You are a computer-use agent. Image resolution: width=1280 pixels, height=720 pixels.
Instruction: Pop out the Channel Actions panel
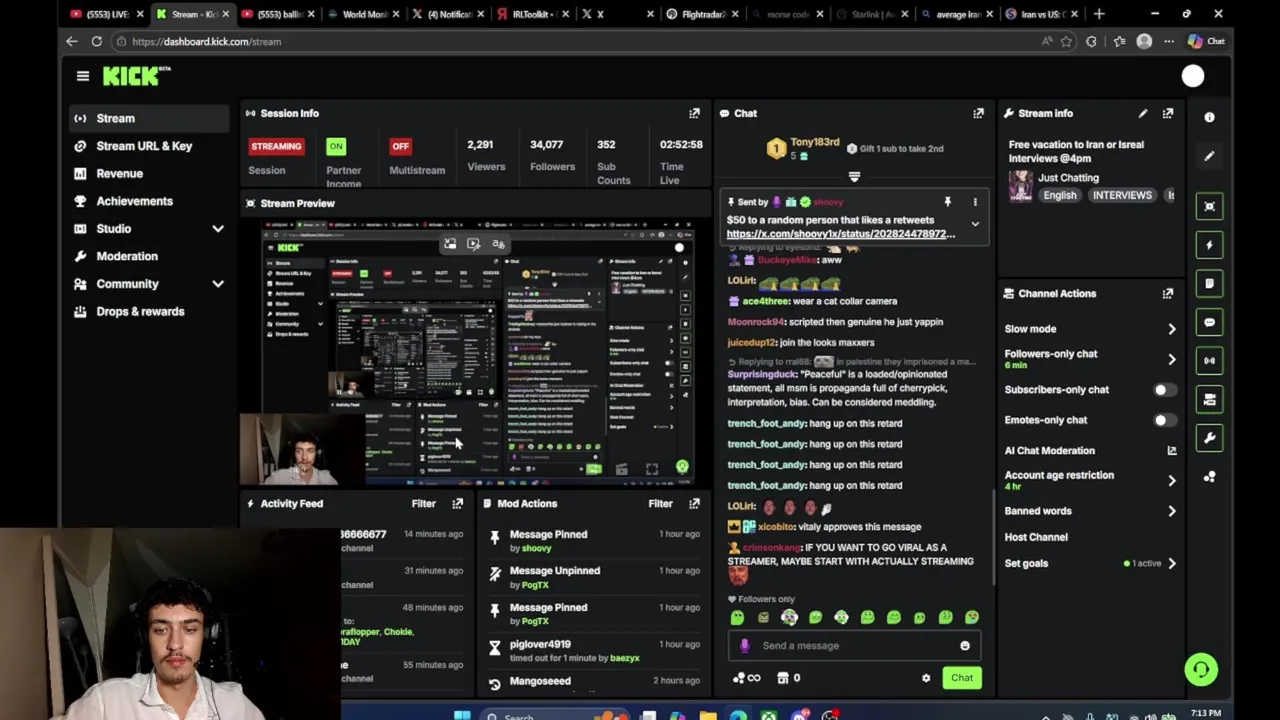[1168, 294]
